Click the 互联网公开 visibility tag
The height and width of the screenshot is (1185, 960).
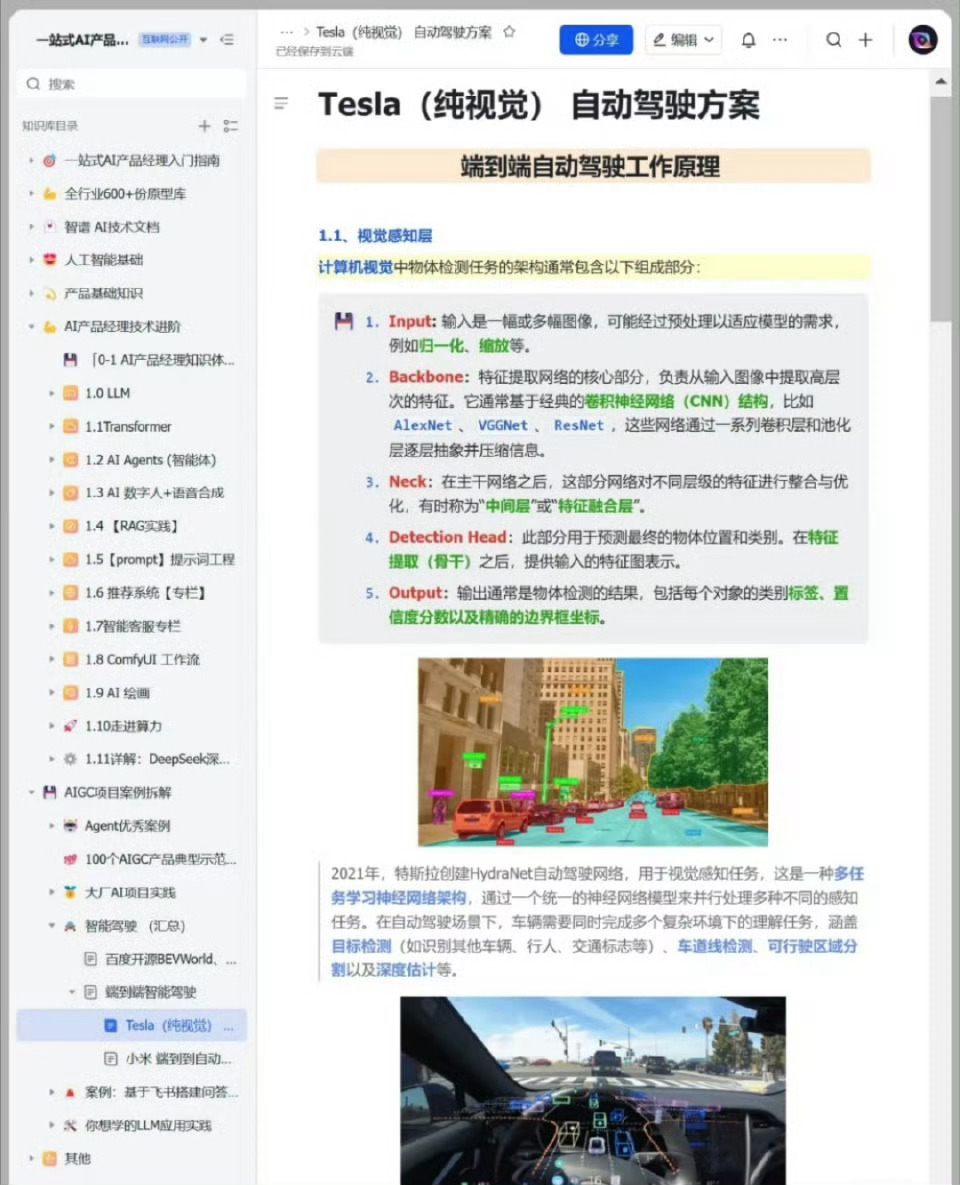point(166,39)
